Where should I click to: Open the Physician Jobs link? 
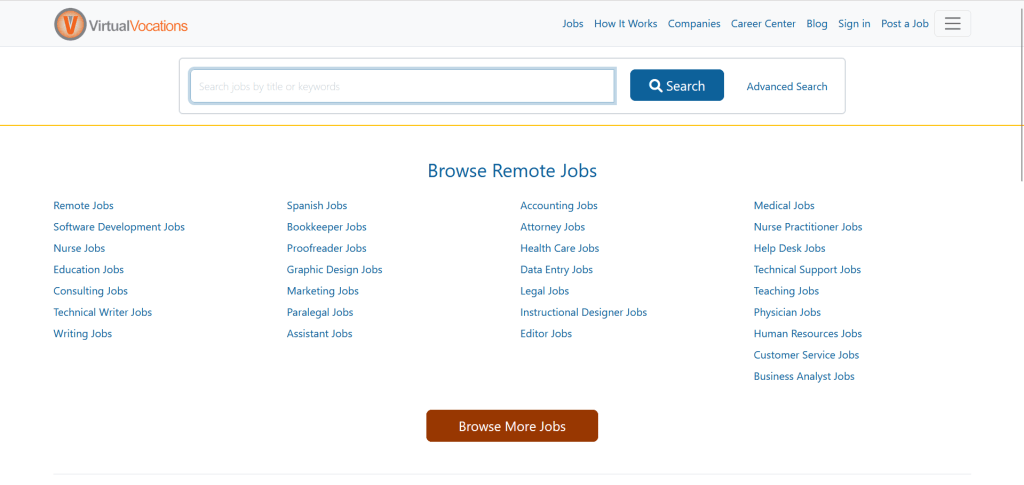[x=787, y=312]
